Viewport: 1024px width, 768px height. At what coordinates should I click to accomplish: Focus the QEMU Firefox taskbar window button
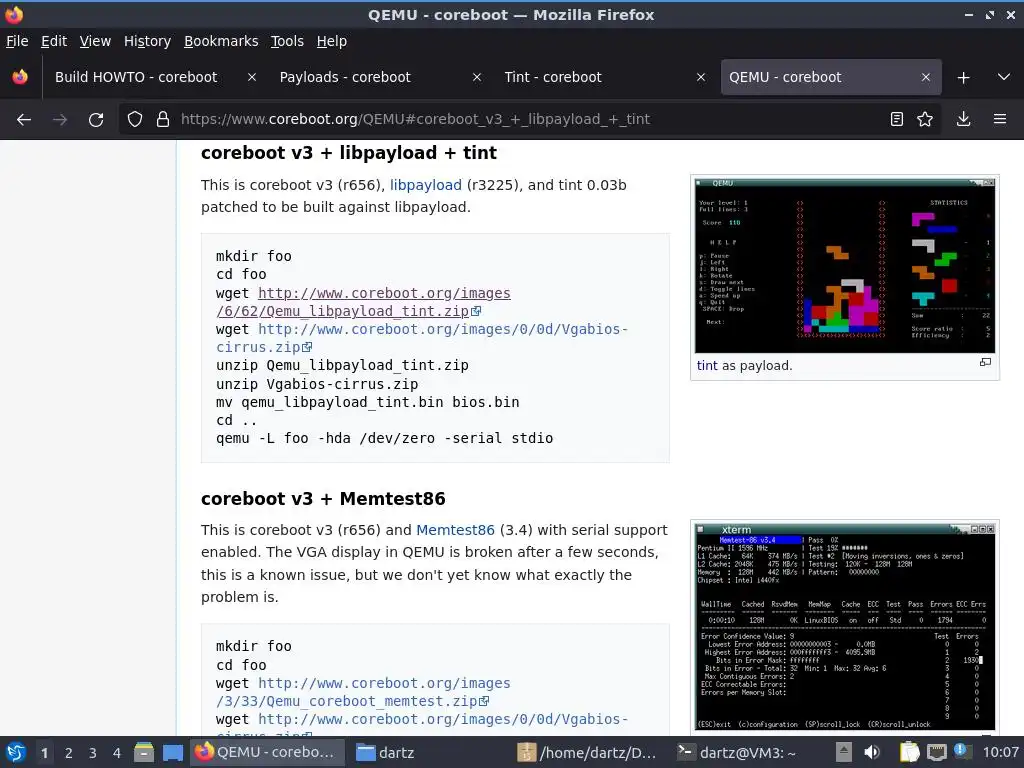point(268,752)
